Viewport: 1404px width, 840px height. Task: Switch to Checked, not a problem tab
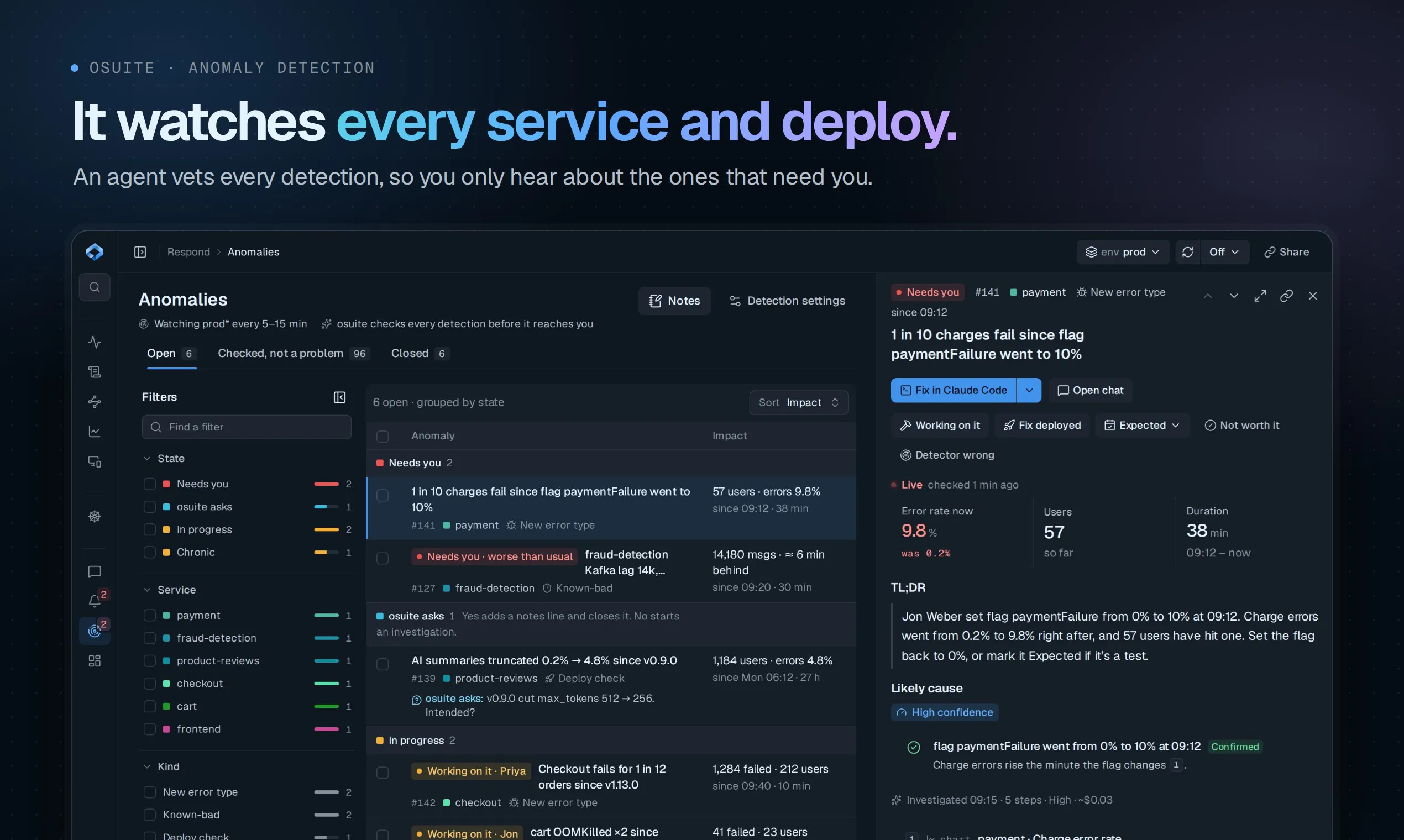[x=294, y=354]
